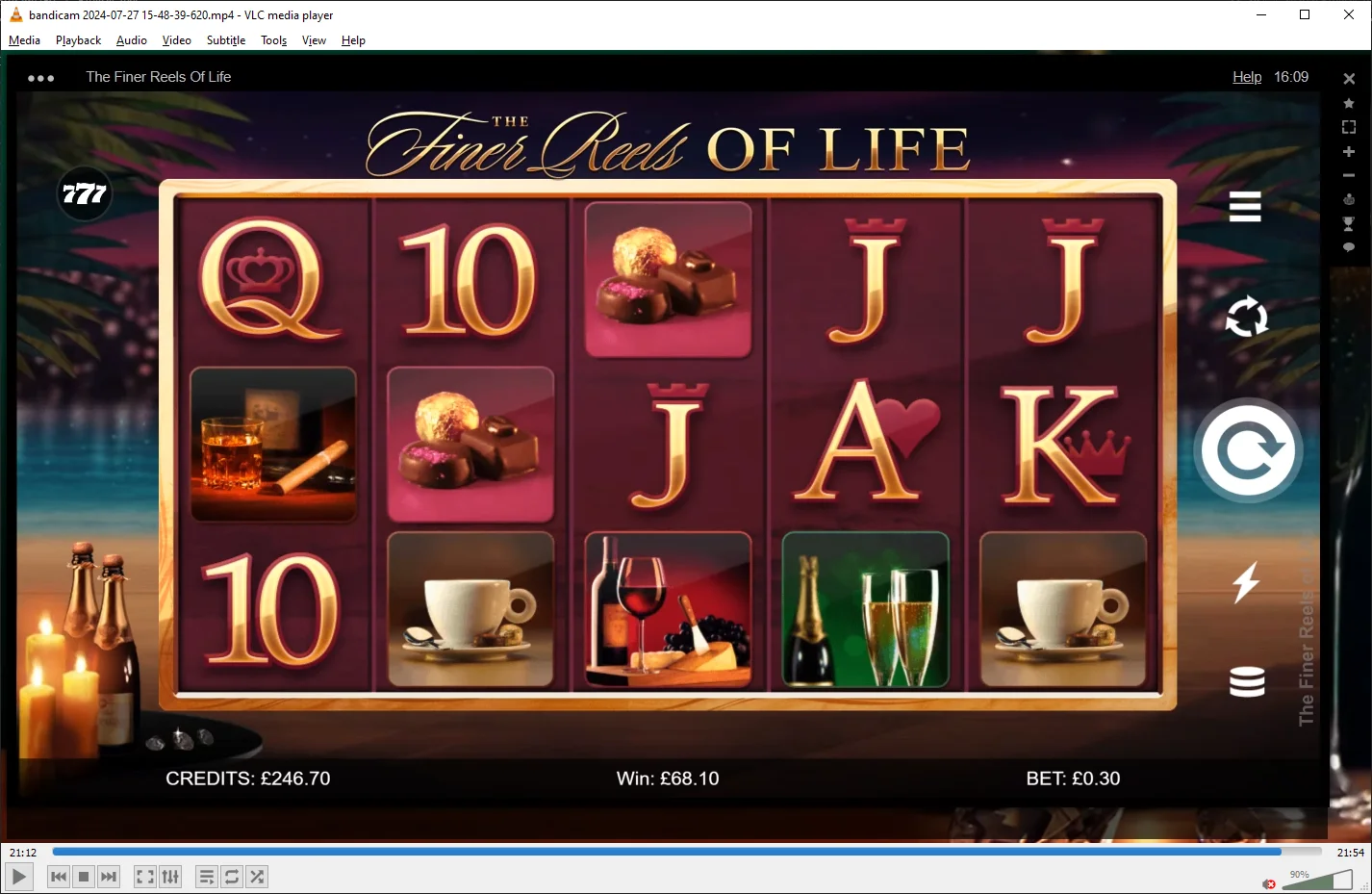
Task: Click the VLC cone icon in title bar
Action: (15, 14)
